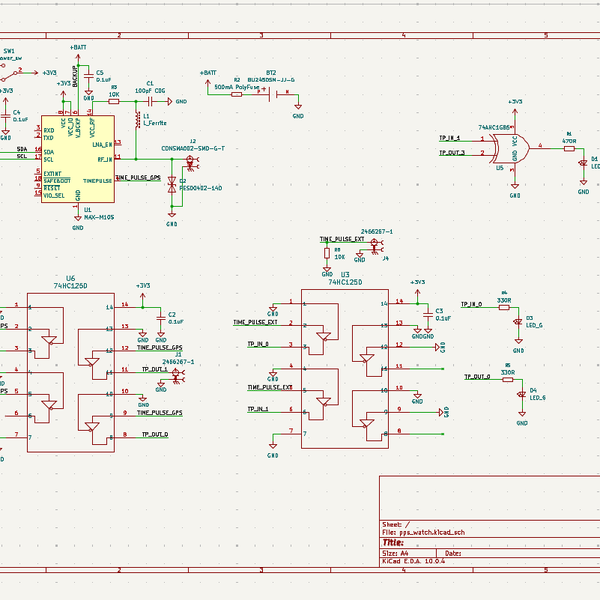Click the GND symbol below the U1 module
600x600 pixels.
coord(78,223)
